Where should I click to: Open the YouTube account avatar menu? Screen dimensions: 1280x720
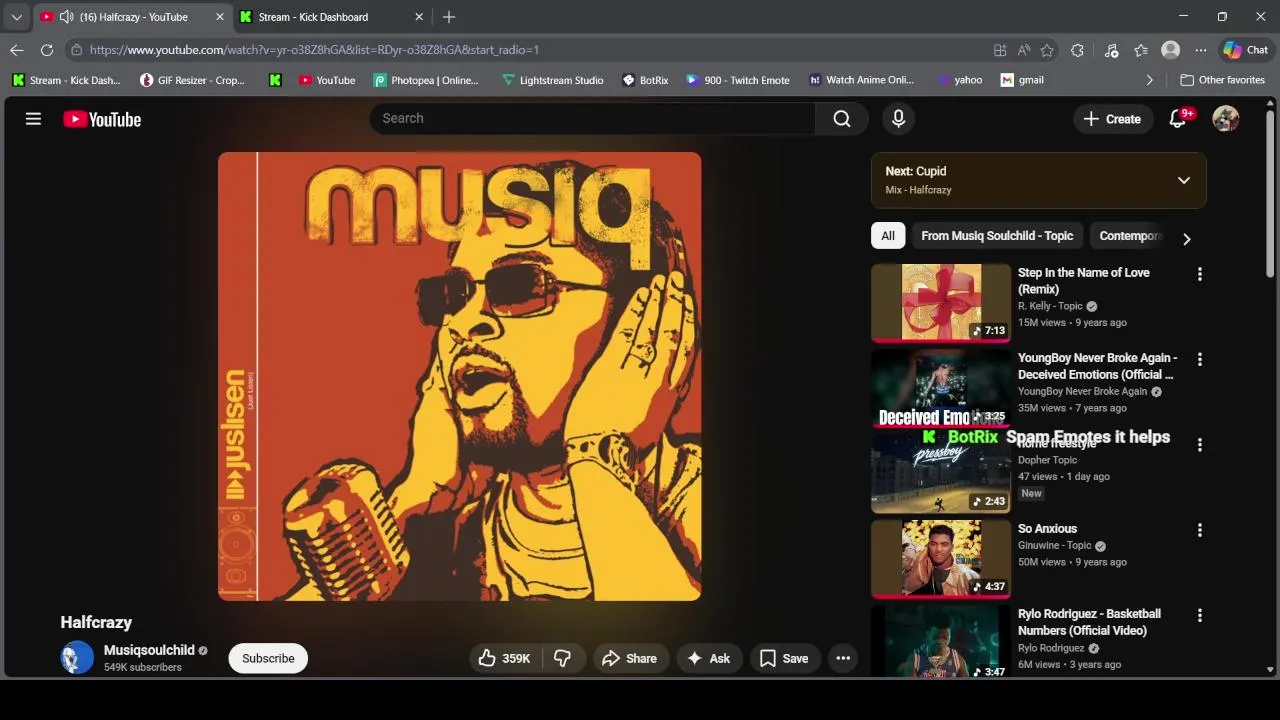click(x=1226, y=119)
